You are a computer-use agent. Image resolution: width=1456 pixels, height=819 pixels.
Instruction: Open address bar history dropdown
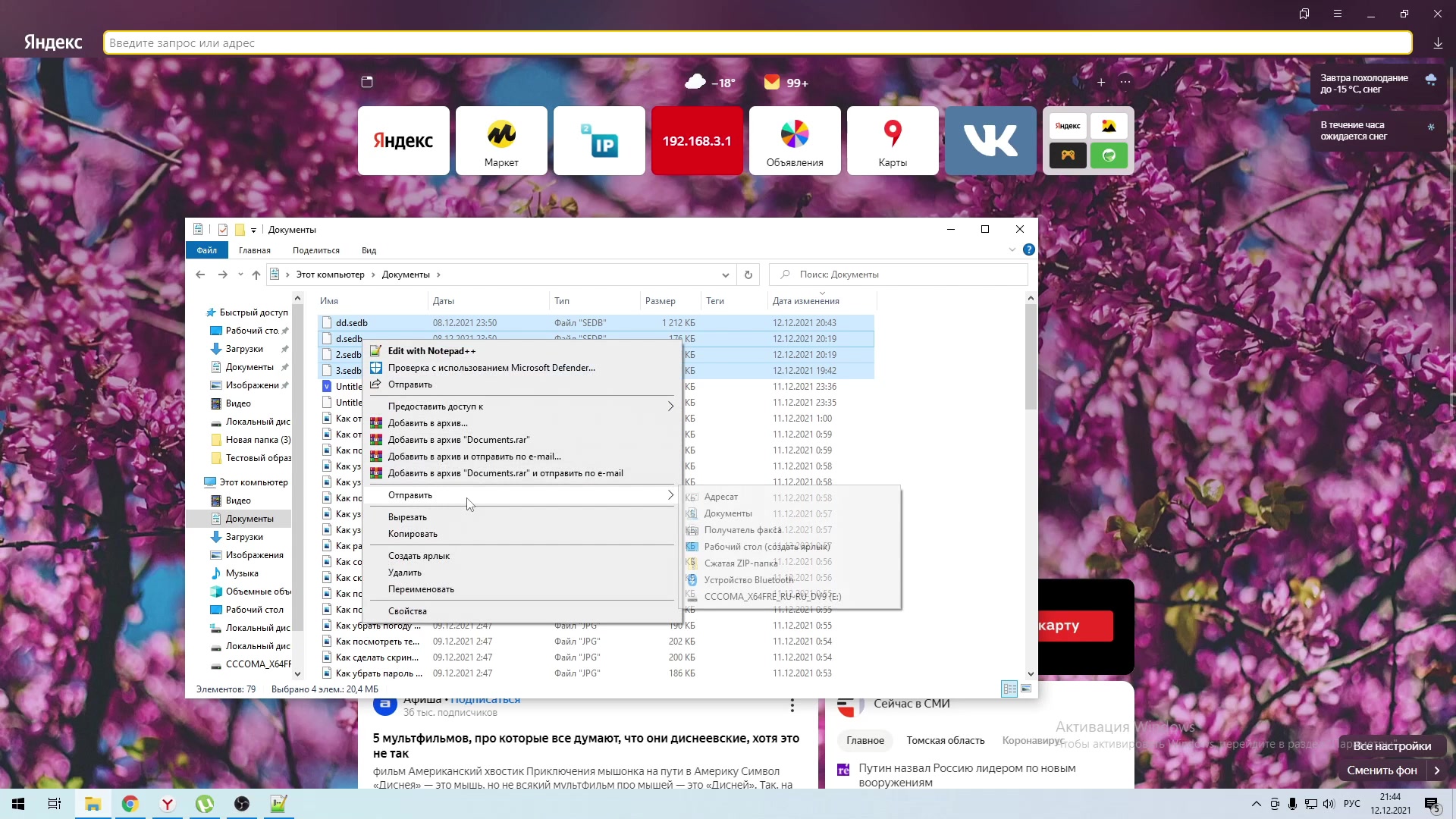(725, 275)
